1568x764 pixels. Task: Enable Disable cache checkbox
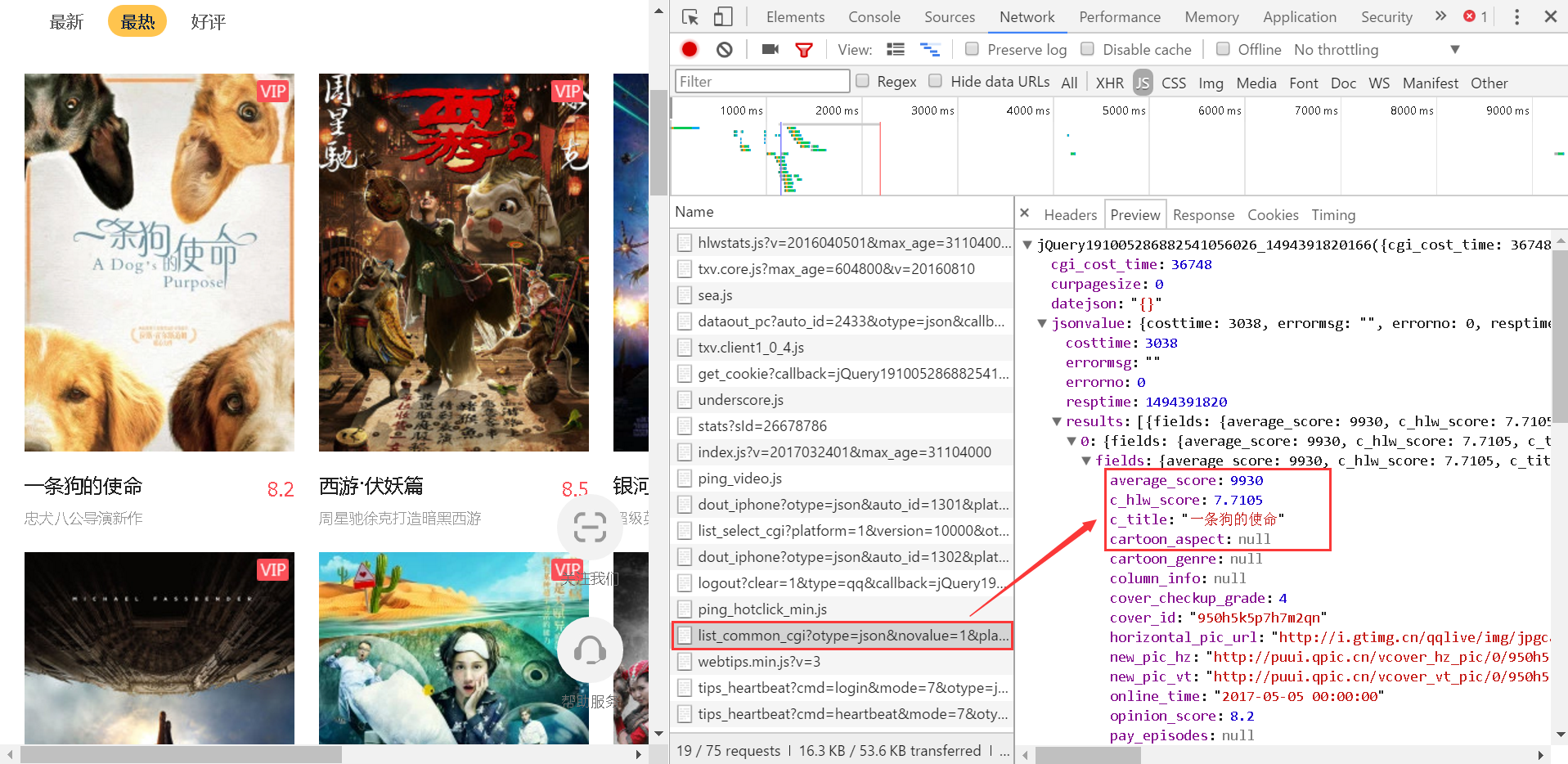pyautogui.click(x=1088, y=49)
